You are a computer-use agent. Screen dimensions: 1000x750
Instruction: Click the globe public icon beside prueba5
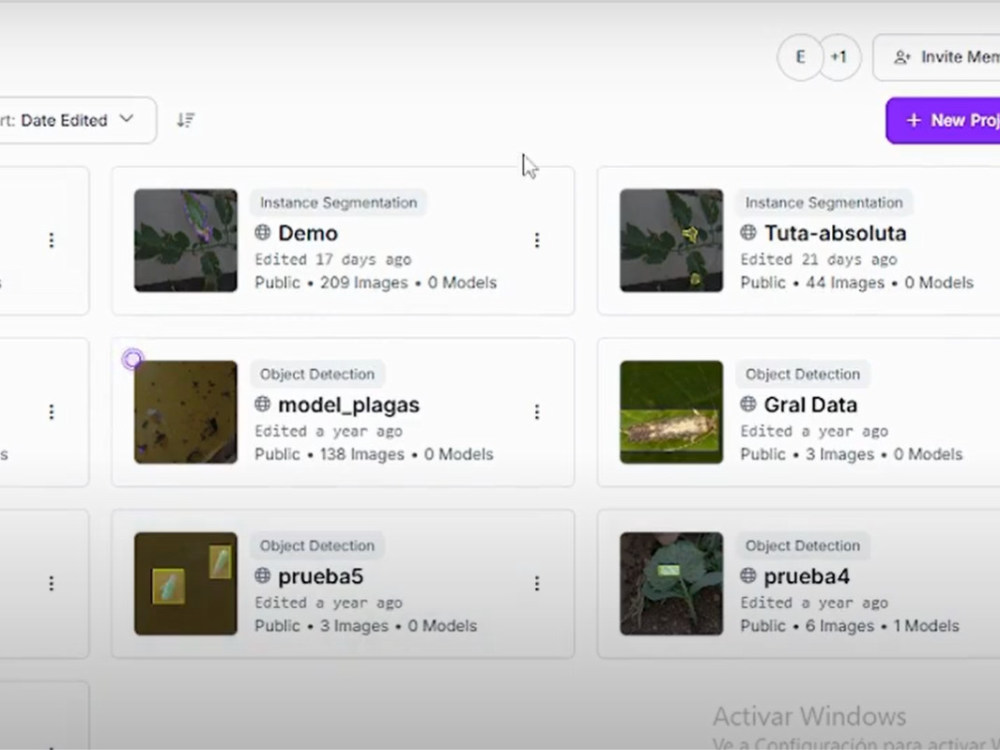point(263,575)
